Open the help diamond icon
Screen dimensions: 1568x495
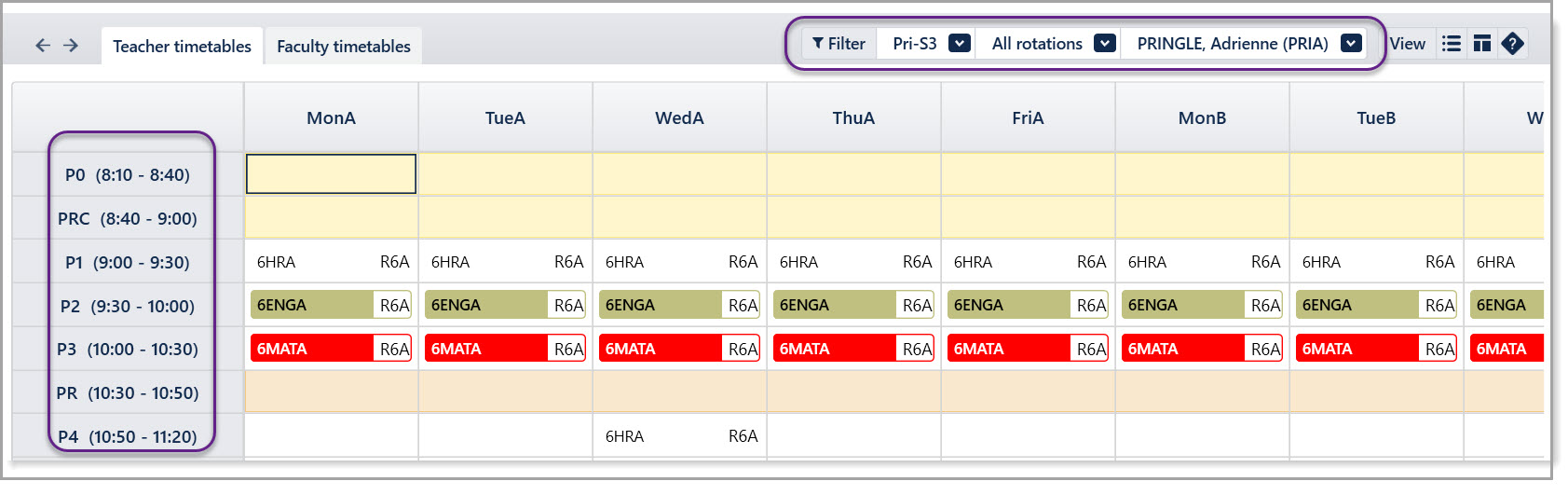tap(1513, 44)
